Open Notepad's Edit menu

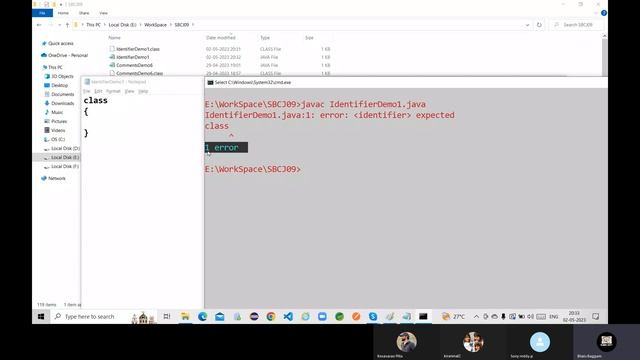point(98,91)
